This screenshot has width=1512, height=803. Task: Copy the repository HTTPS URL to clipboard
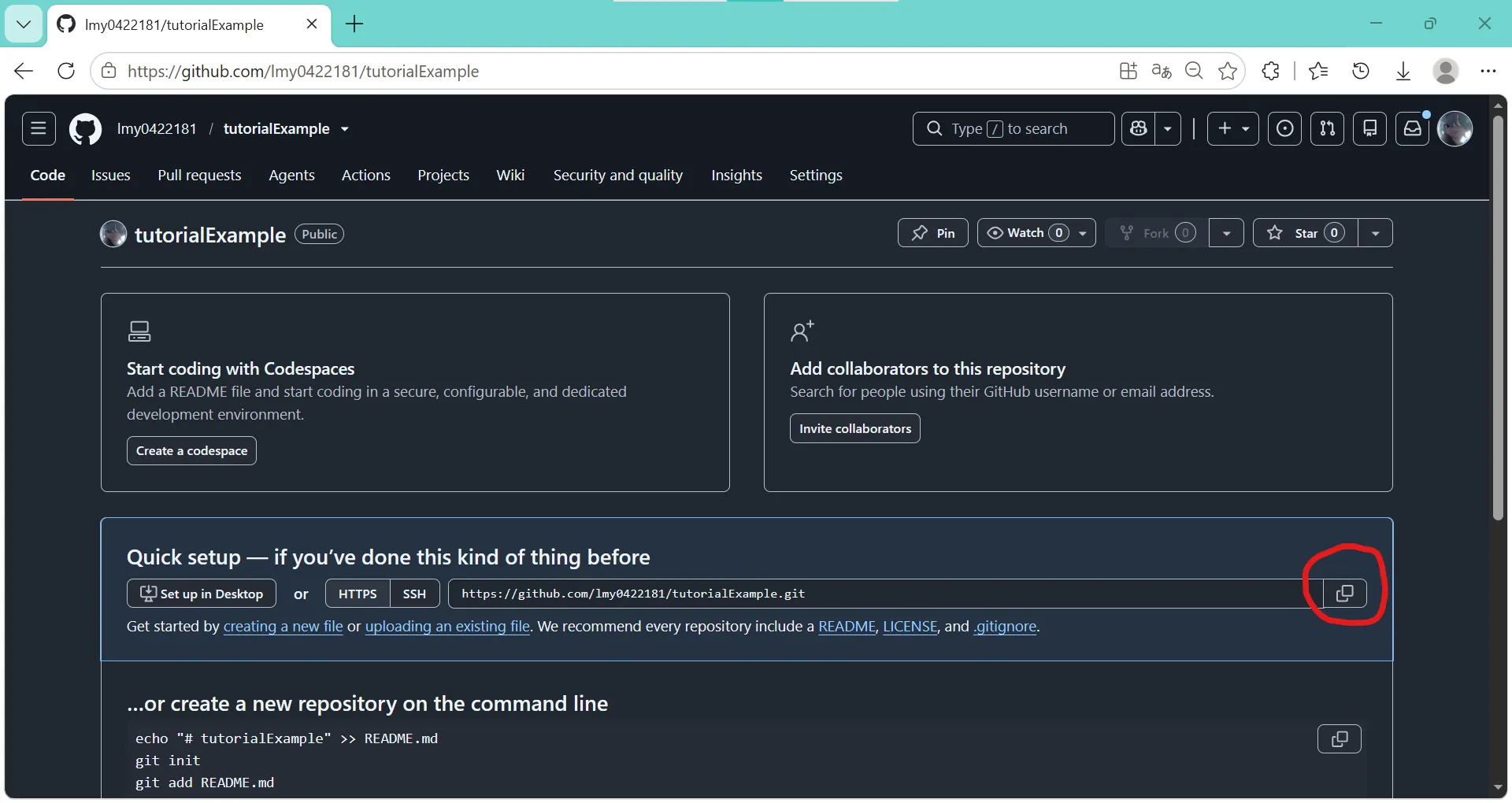tap(1345, 594)
